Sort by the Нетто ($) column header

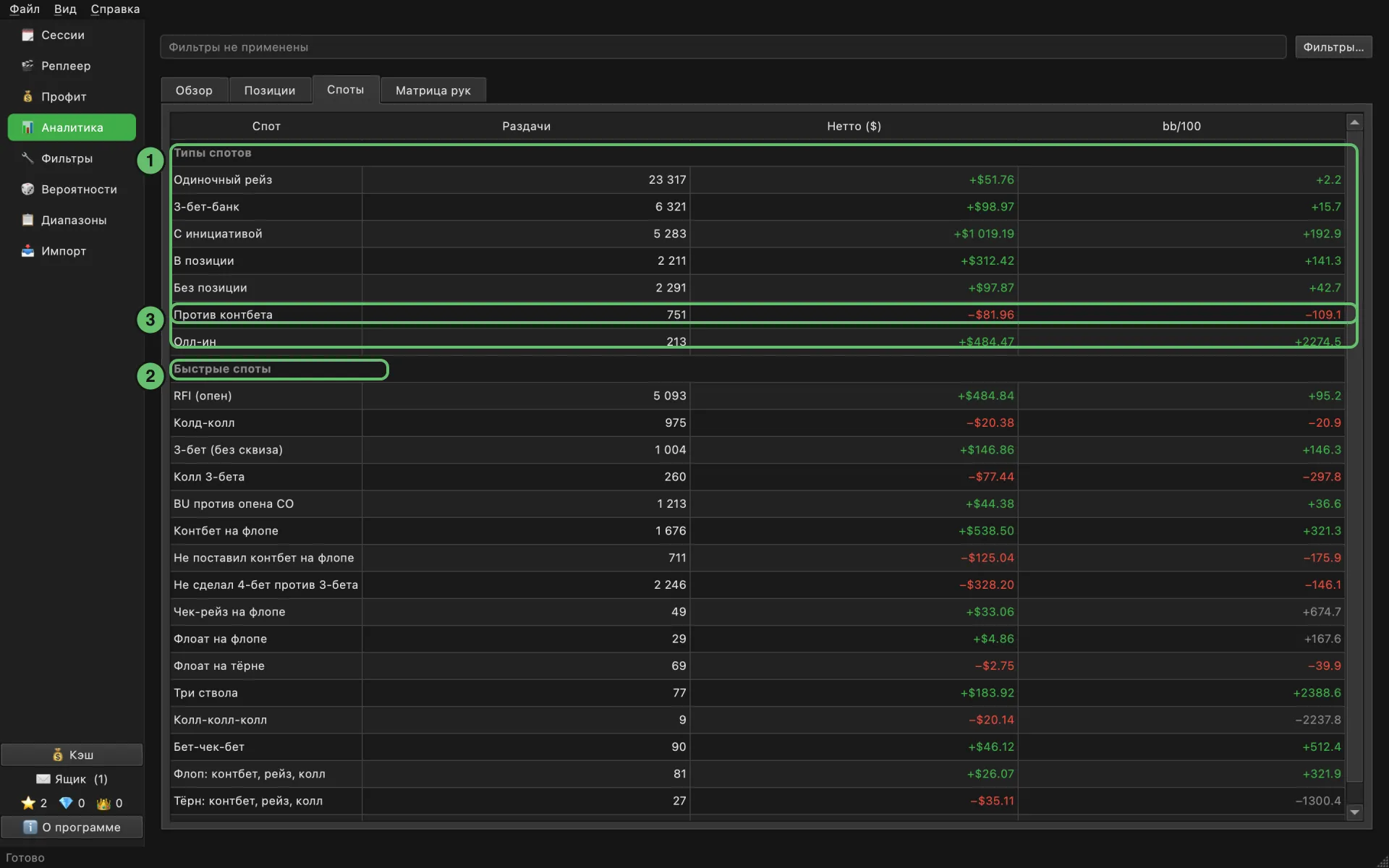click(x=854, y=126)
